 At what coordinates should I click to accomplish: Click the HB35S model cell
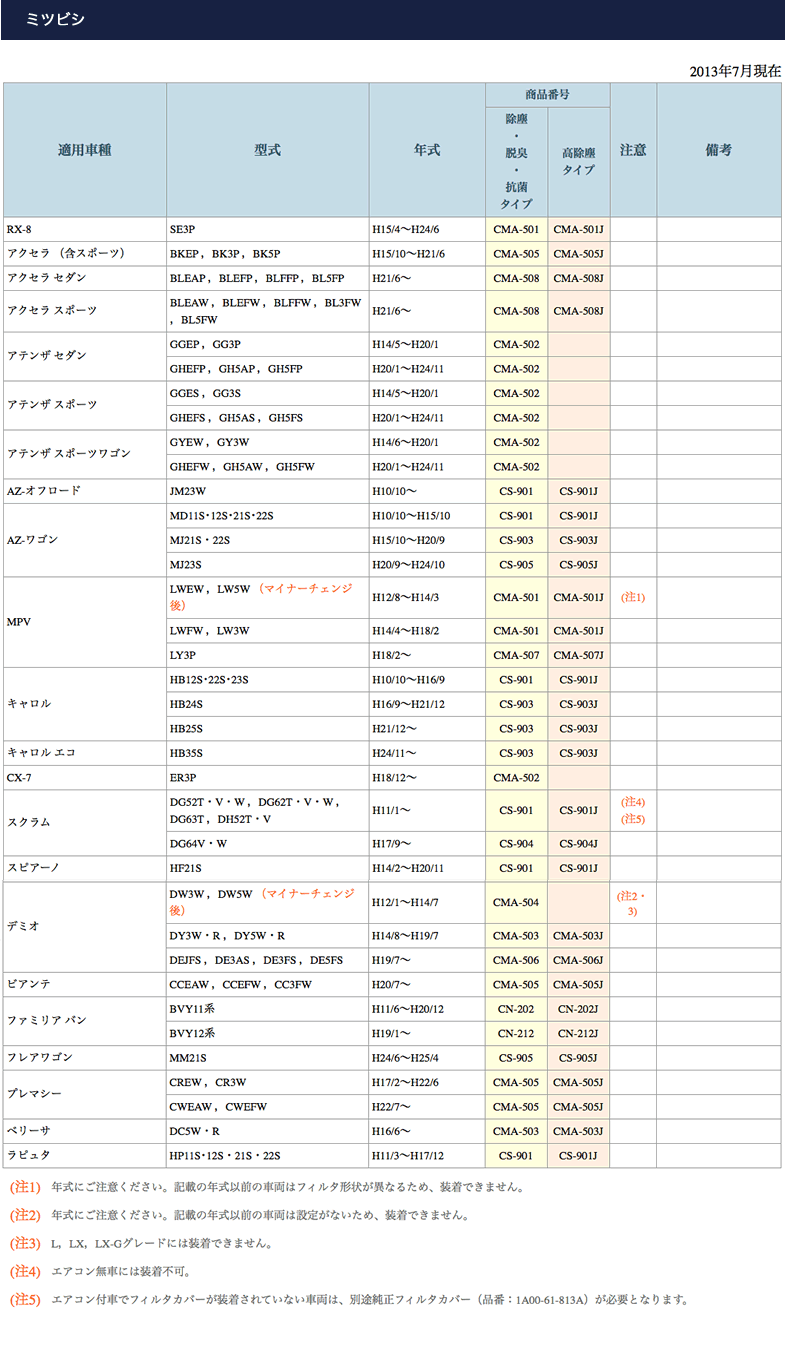tap(268, 753)
